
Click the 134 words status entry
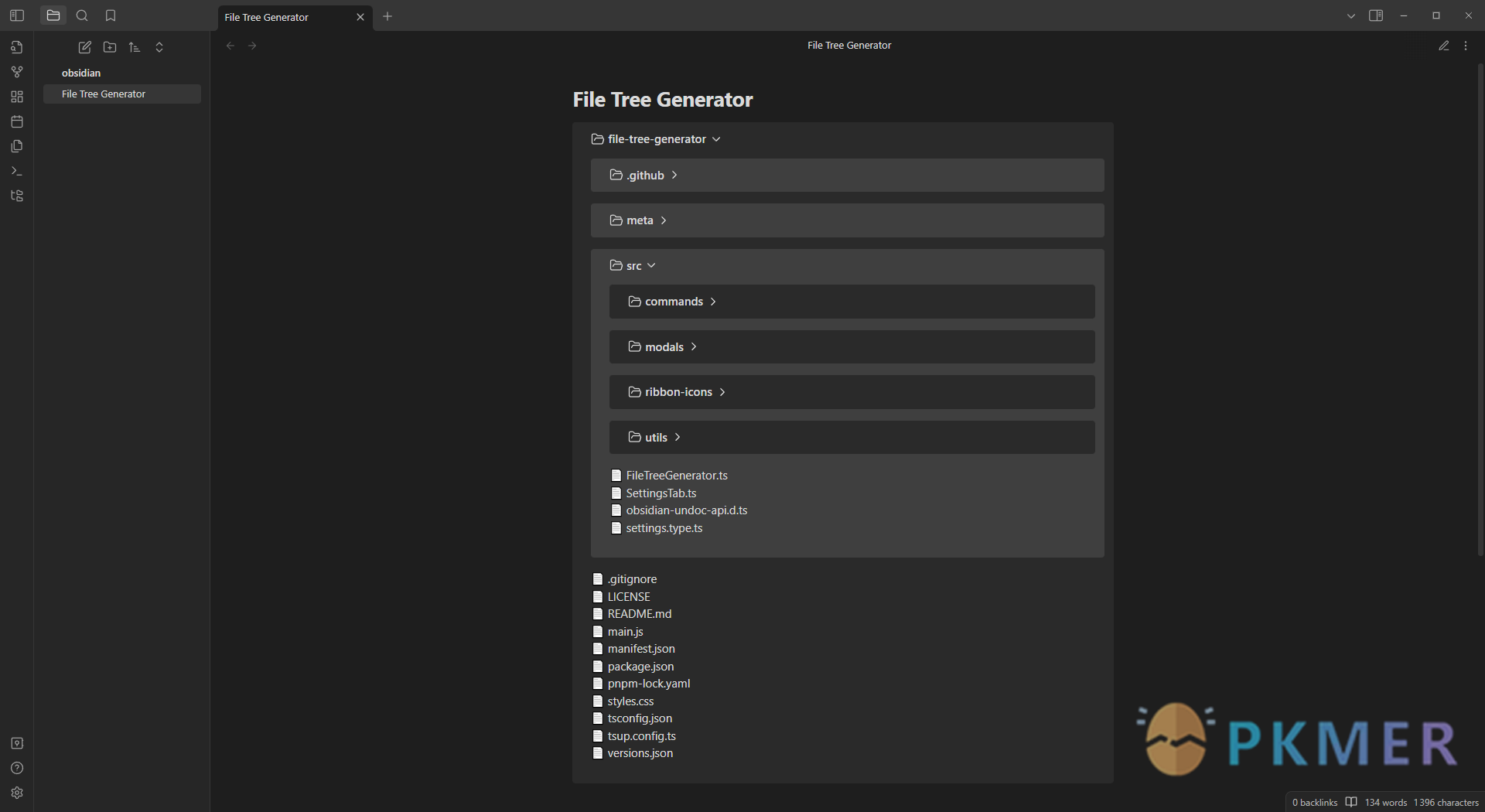(1386, 803)
